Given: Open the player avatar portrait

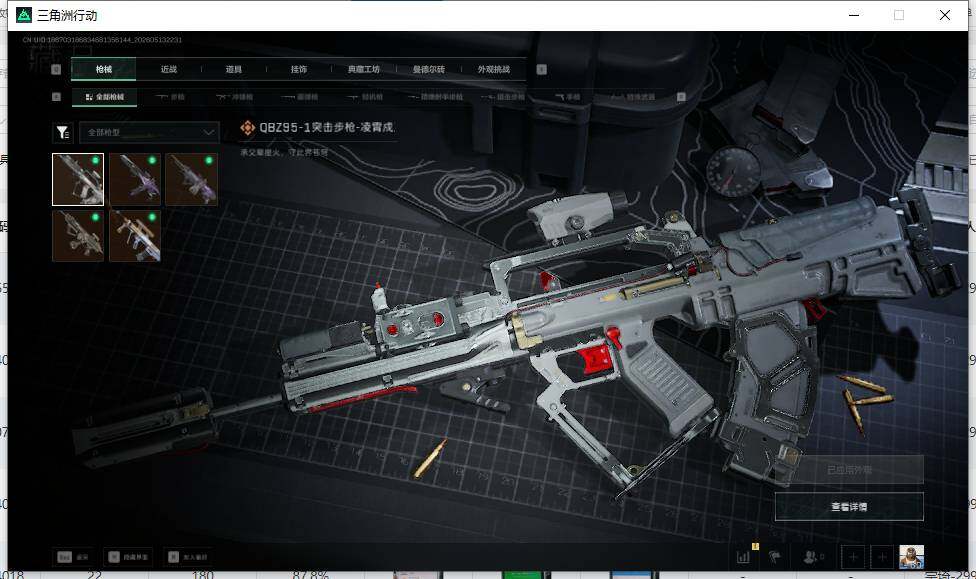Looking at the screenshot, I should point(911,557).
